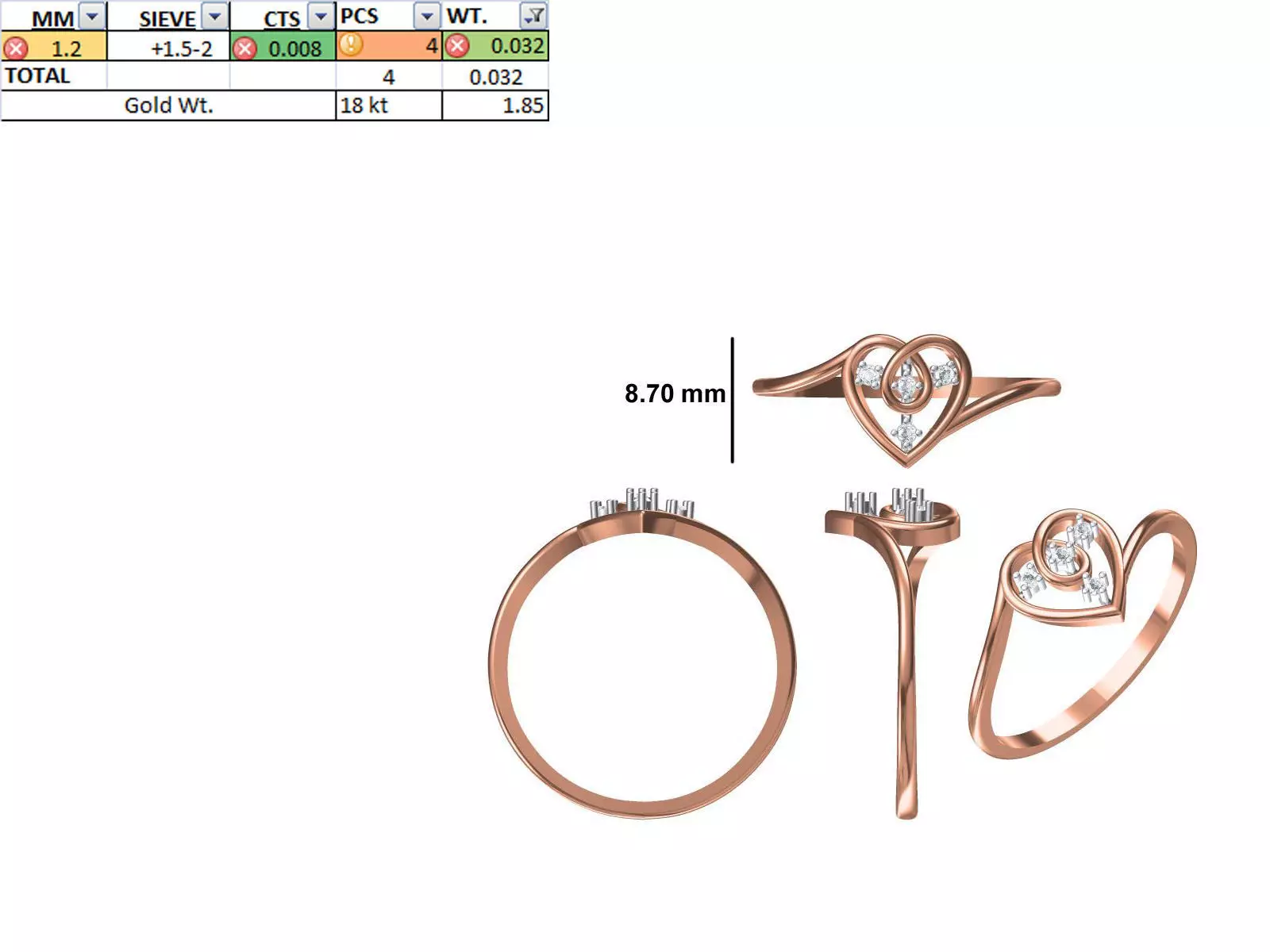1270x952 pixels.
Task: Click the top-view heart ring render
Action: coord(906,400)
